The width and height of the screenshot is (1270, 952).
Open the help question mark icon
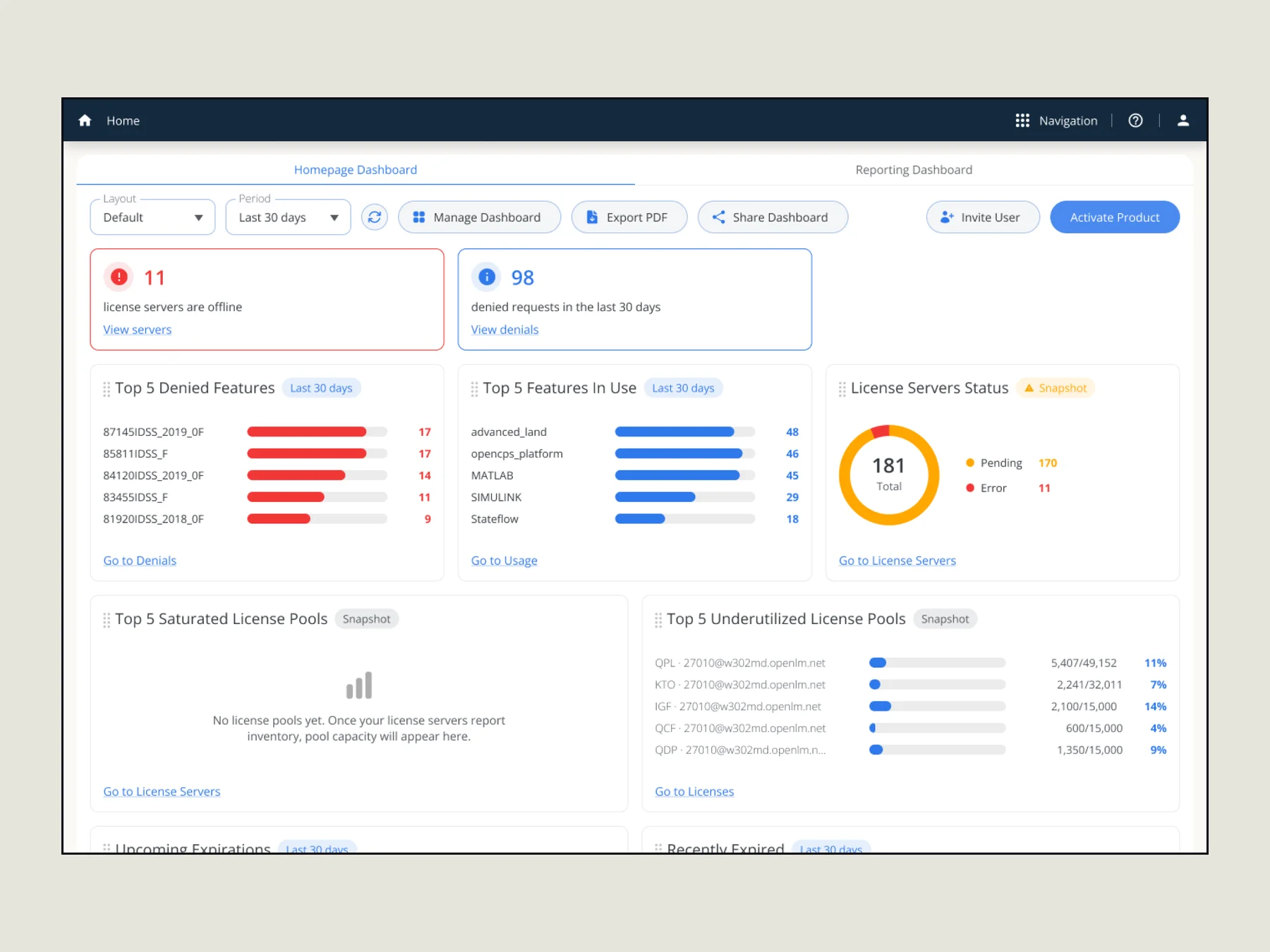[1135, 121]
